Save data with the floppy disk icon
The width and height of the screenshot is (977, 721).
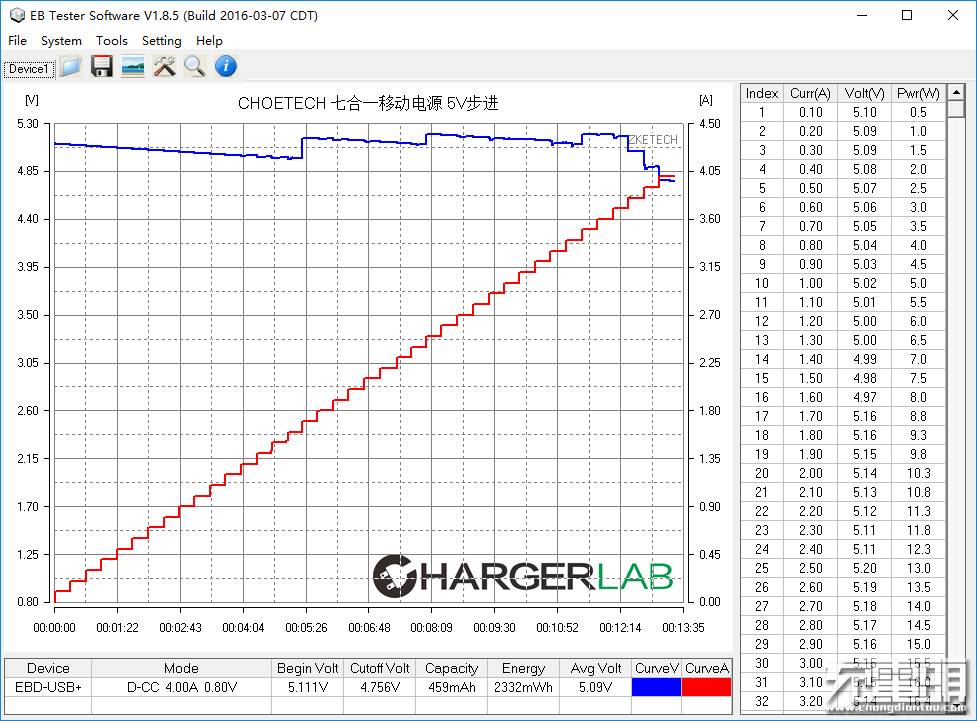(102, 66)
